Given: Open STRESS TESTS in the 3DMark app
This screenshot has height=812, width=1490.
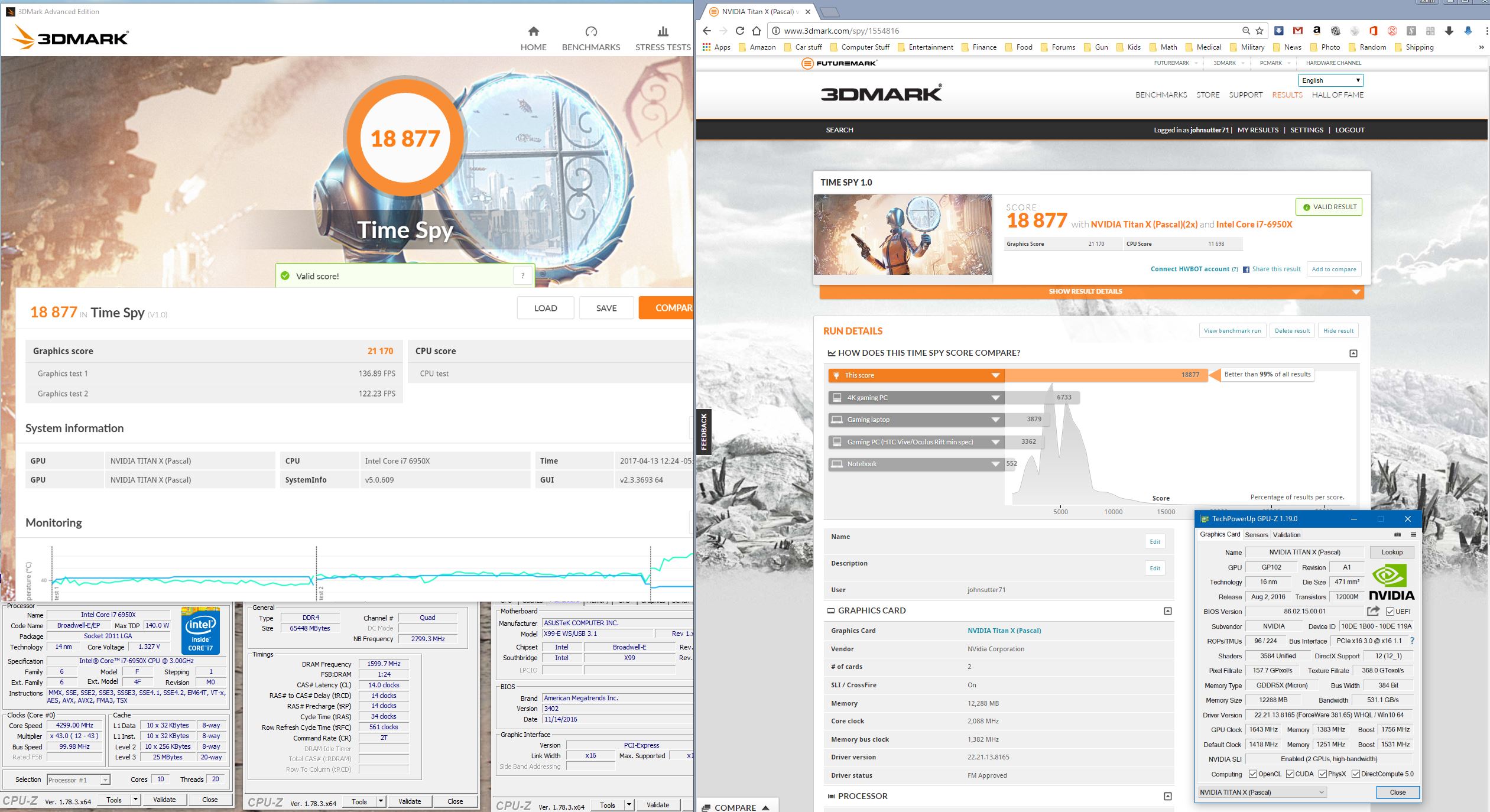Looking at the screenshot, I should click(x=663, y=39).
